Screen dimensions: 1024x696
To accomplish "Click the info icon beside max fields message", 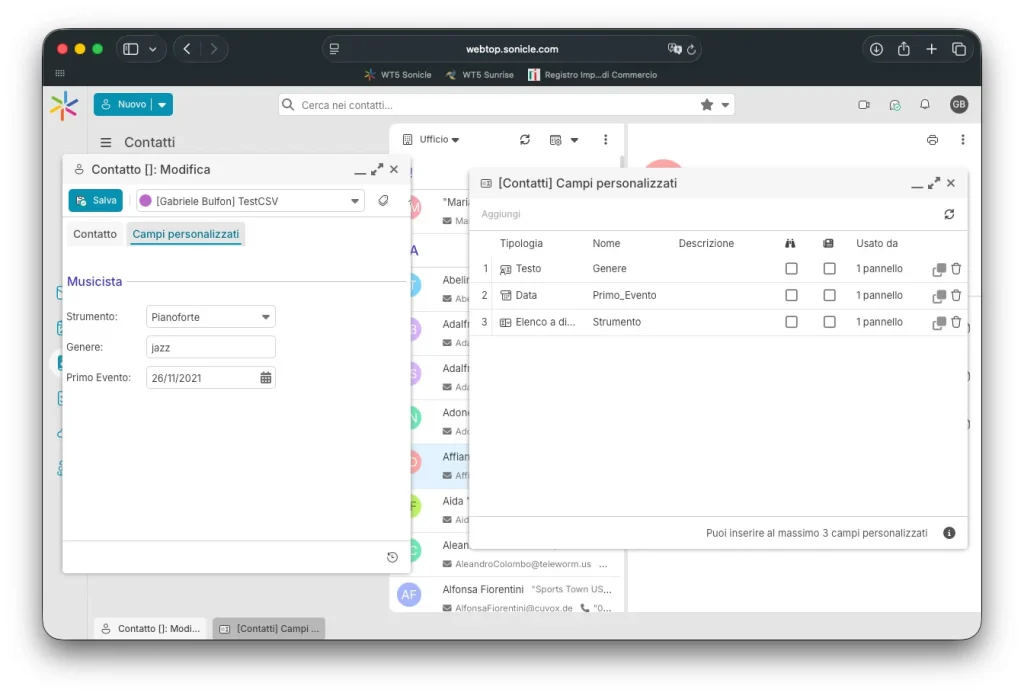I will click(949, 533).
